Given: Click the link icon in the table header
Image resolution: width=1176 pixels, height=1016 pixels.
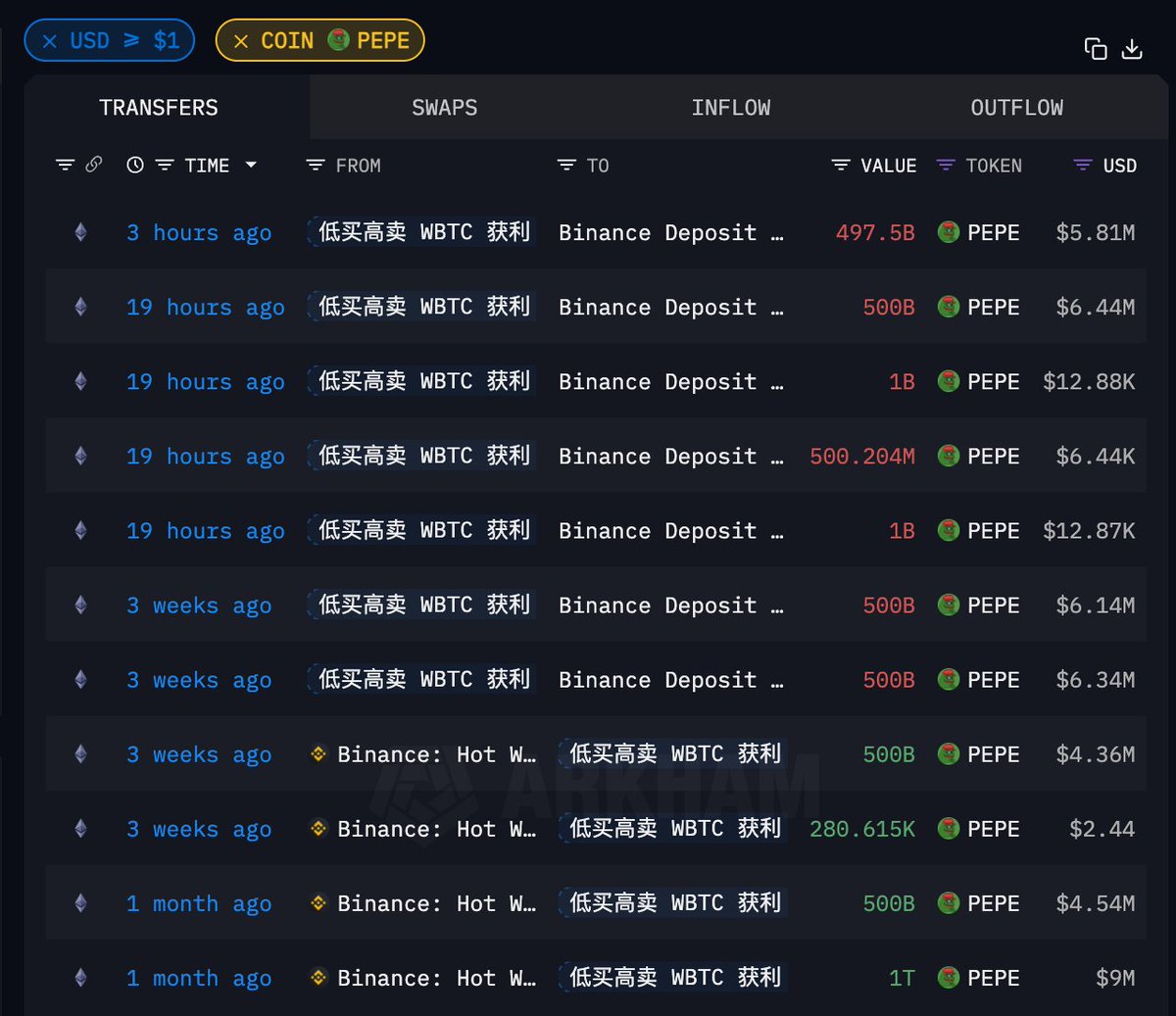Looking at the screenshot, I should tap(94, 165).
